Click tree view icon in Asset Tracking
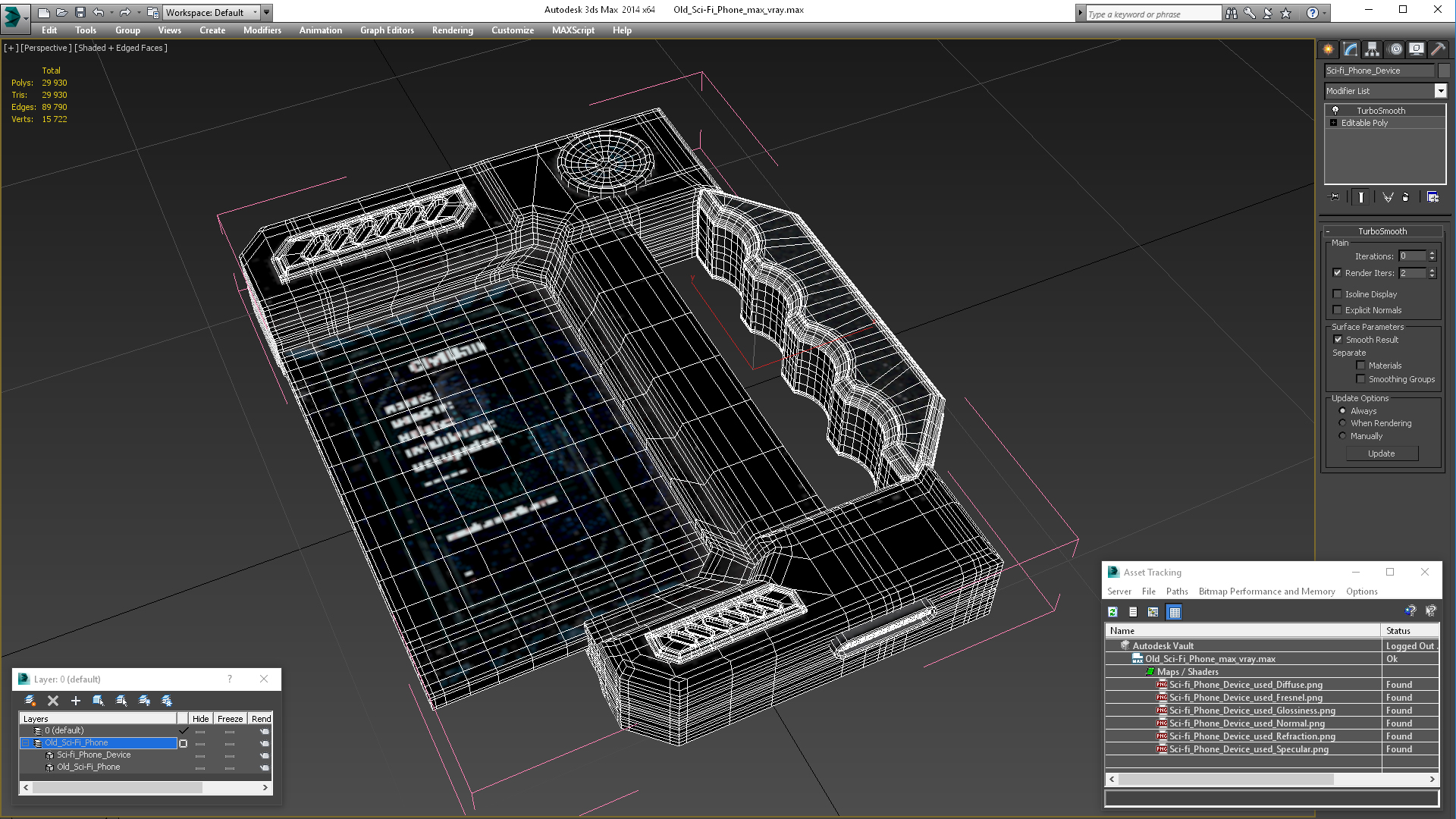The height and width of the screenshot is (819, 1456). point(1153,612)
